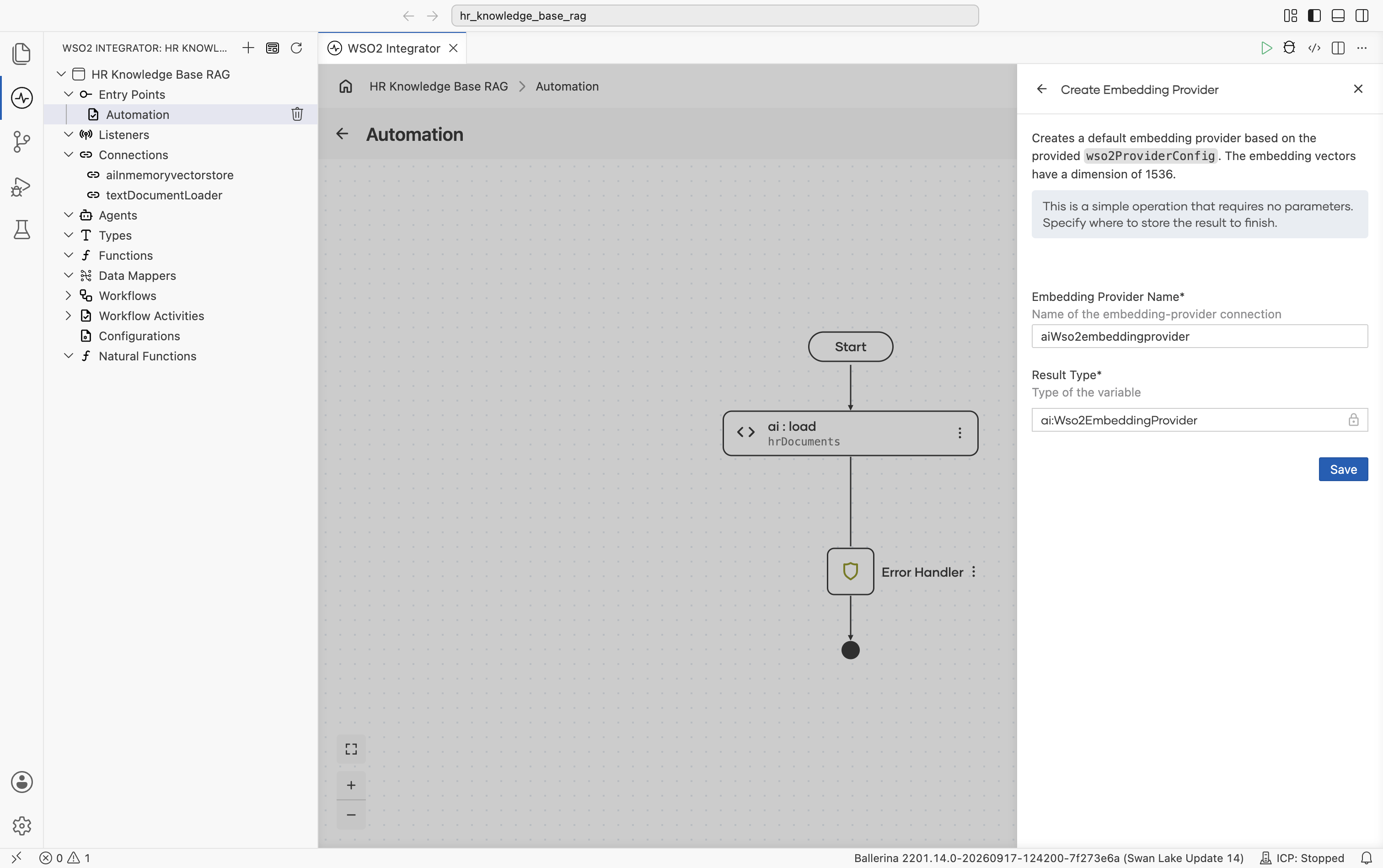Click the plus icon in sidebar header
Image resolution: width=1383 pixels, height=868 pixels.
tap(248, 48)
